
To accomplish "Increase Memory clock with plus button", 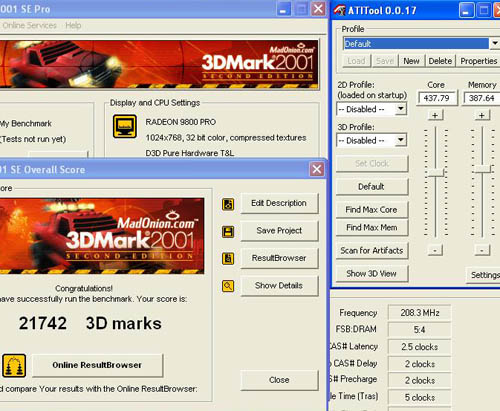I will point(482,115).
